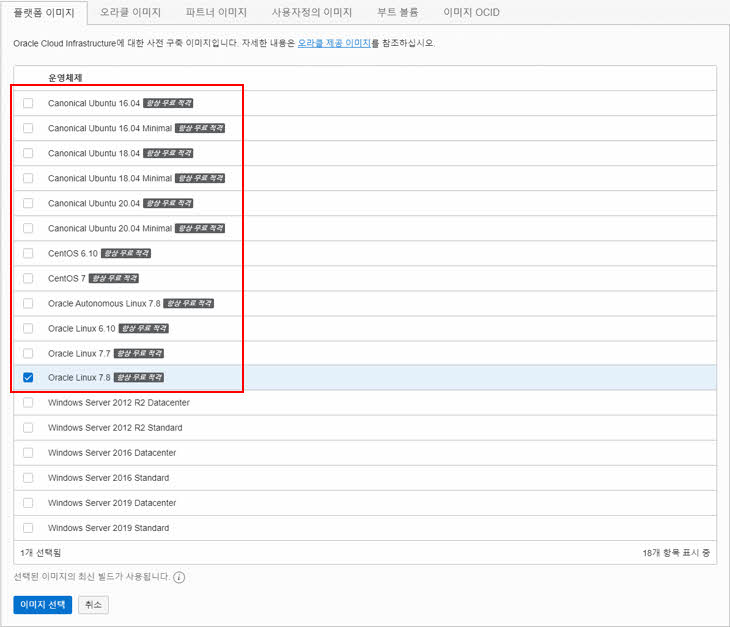Check Windows Server 2019 Standard checkbox

[28, 528]
